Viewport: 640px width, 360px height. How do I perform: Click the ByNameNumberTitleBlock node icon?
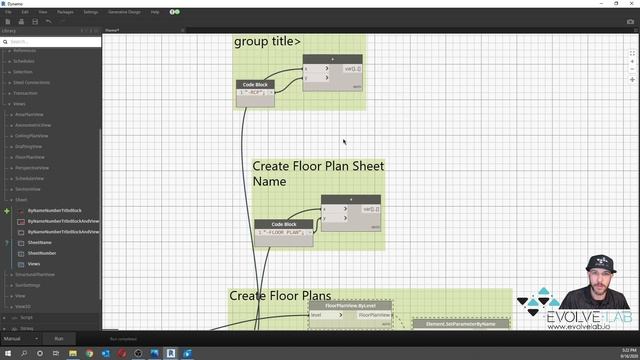[21, 211]
